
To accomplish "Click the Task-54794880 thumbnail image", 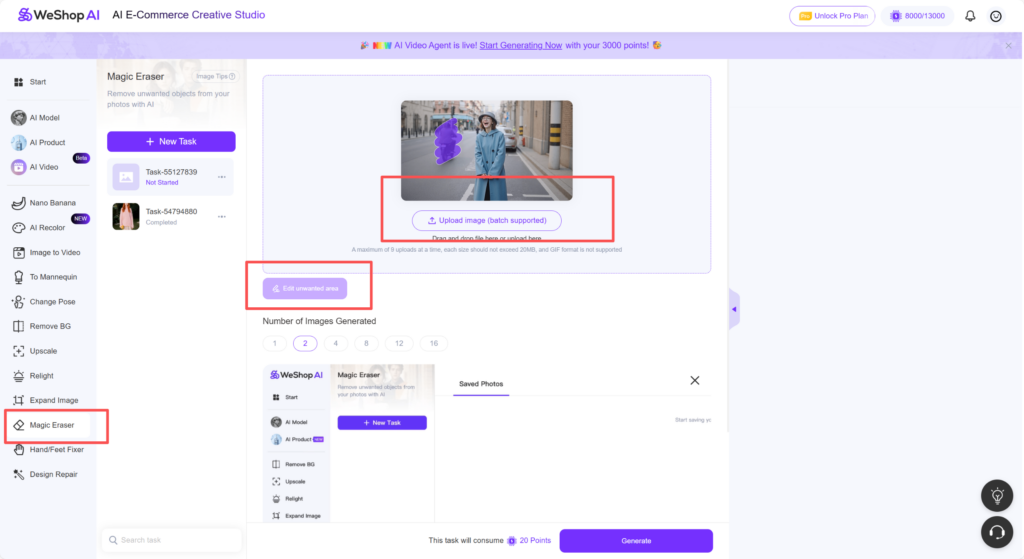I will click(126, 217).
